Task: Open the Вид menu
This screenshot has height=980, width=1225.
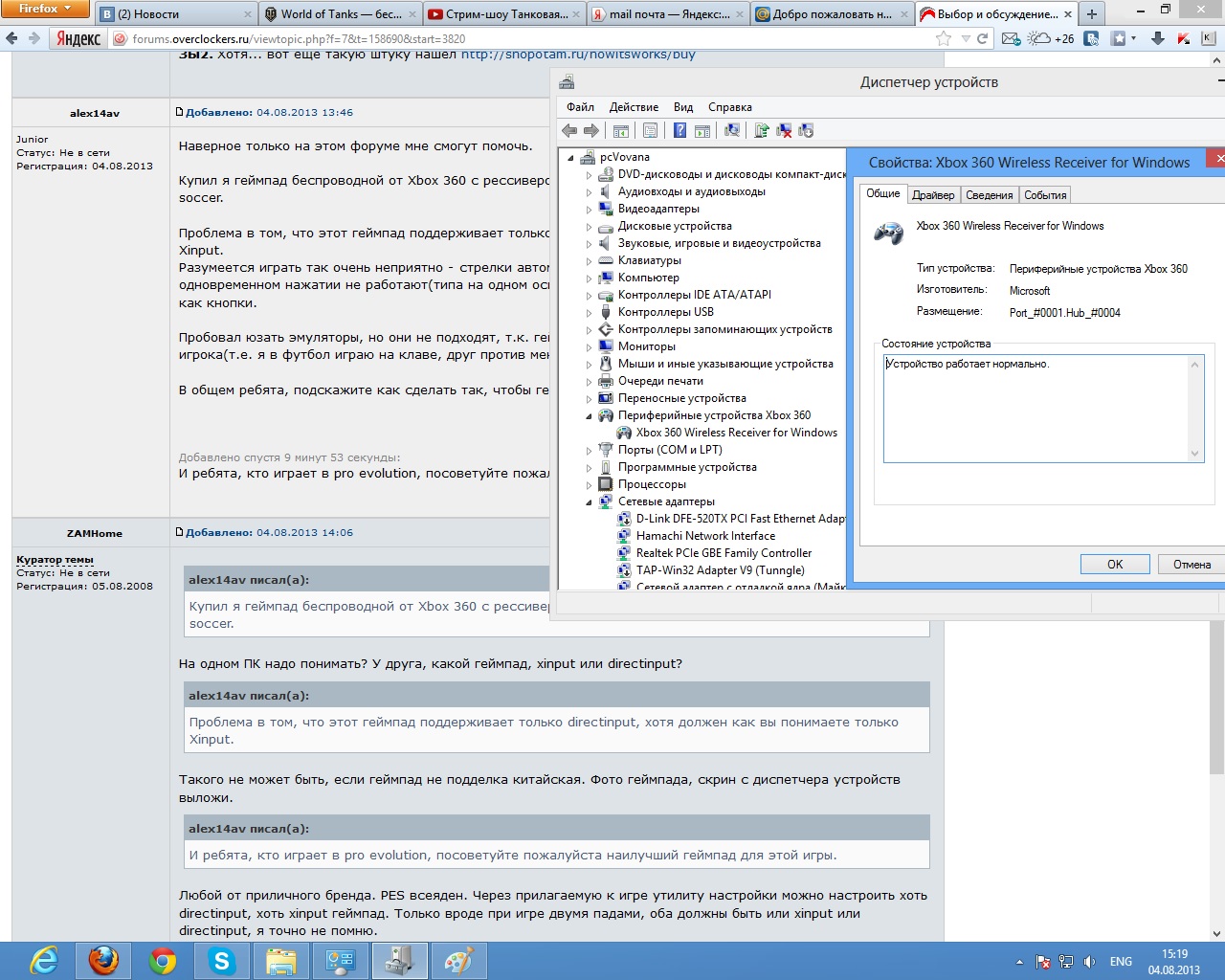Action: [683, 107]
